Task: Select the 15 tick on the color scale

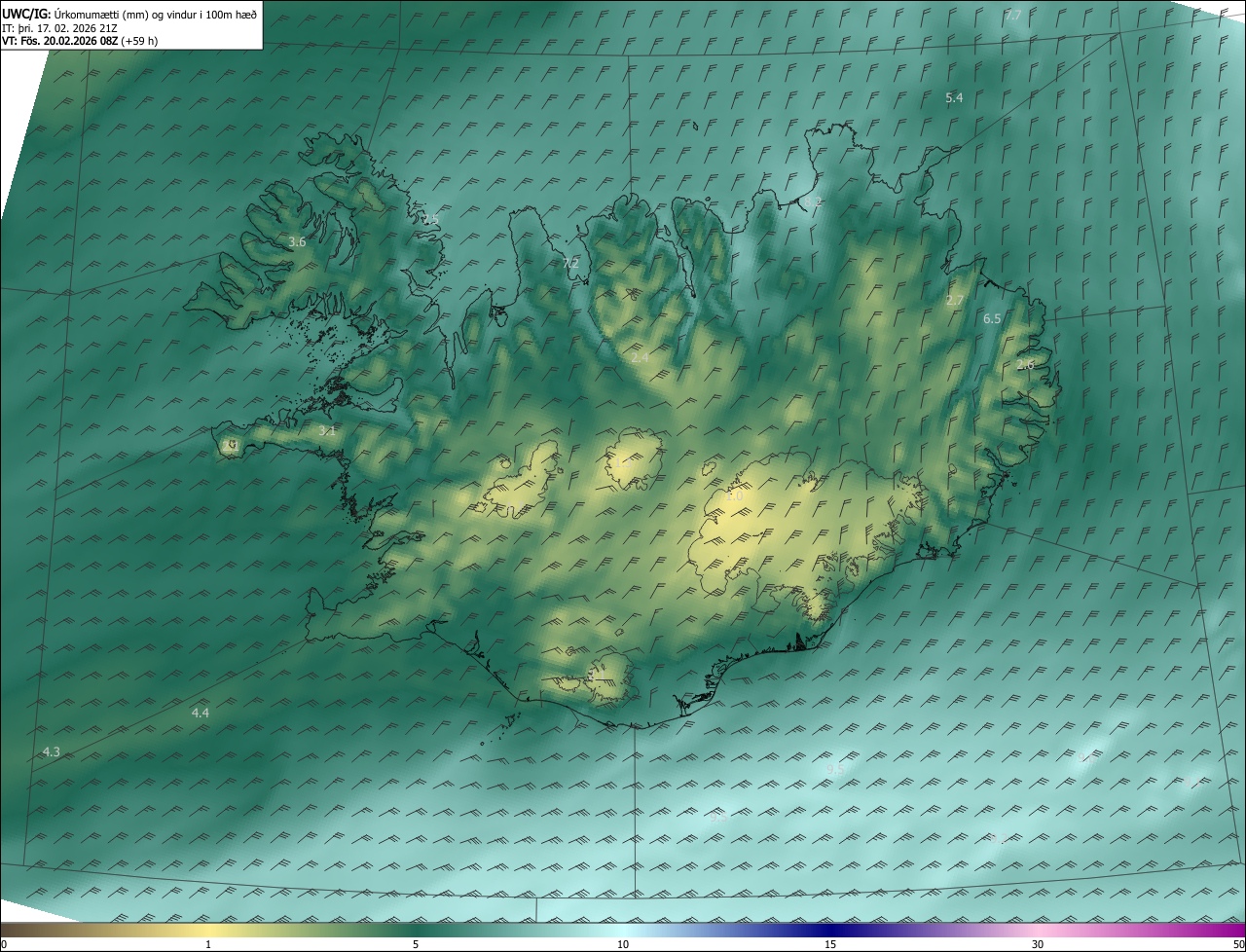Action: click(830, 945)
